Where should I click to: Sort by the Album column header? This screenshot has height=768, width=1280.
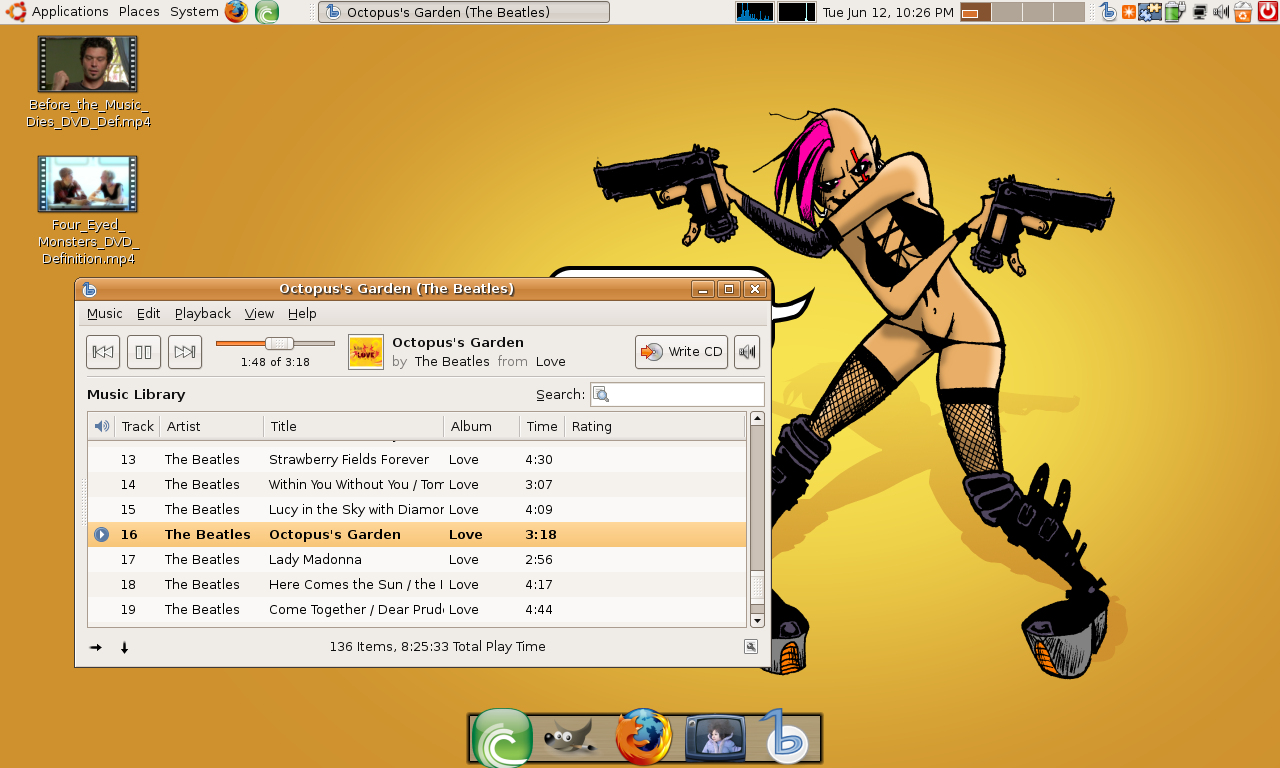(481, 426)
